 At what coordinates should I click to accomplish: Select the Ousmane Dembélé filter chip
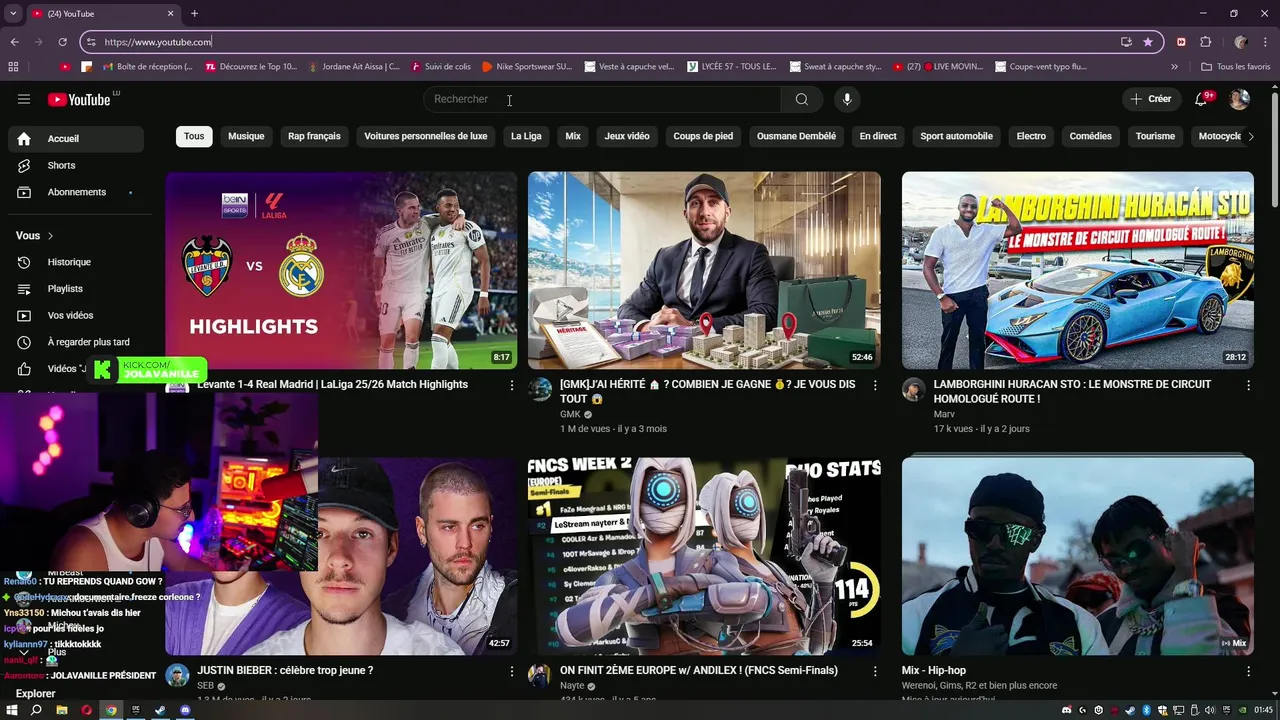pyautogui.click(x=796, y=136)
